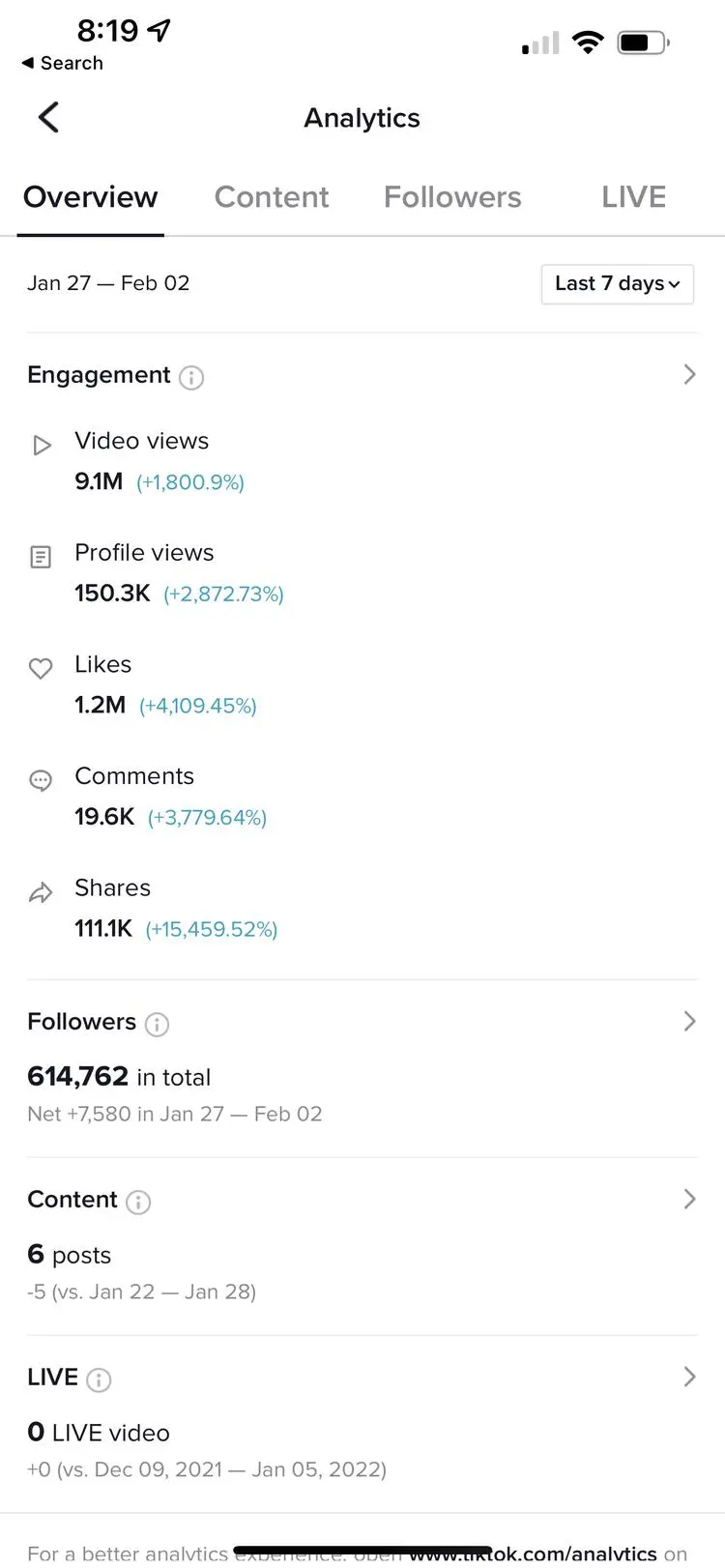
Task: Expand the Content section chevron
Action: click(689, 1199)
